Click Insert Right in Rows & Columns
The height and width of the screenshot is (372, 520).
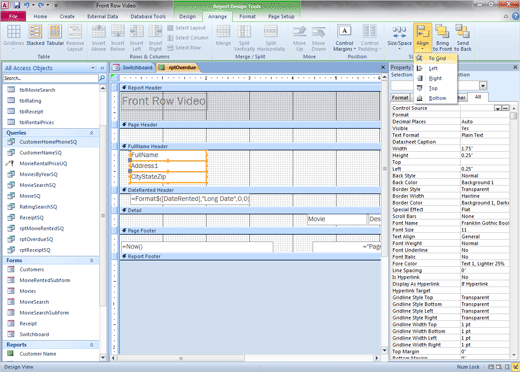tap(155, 38)
